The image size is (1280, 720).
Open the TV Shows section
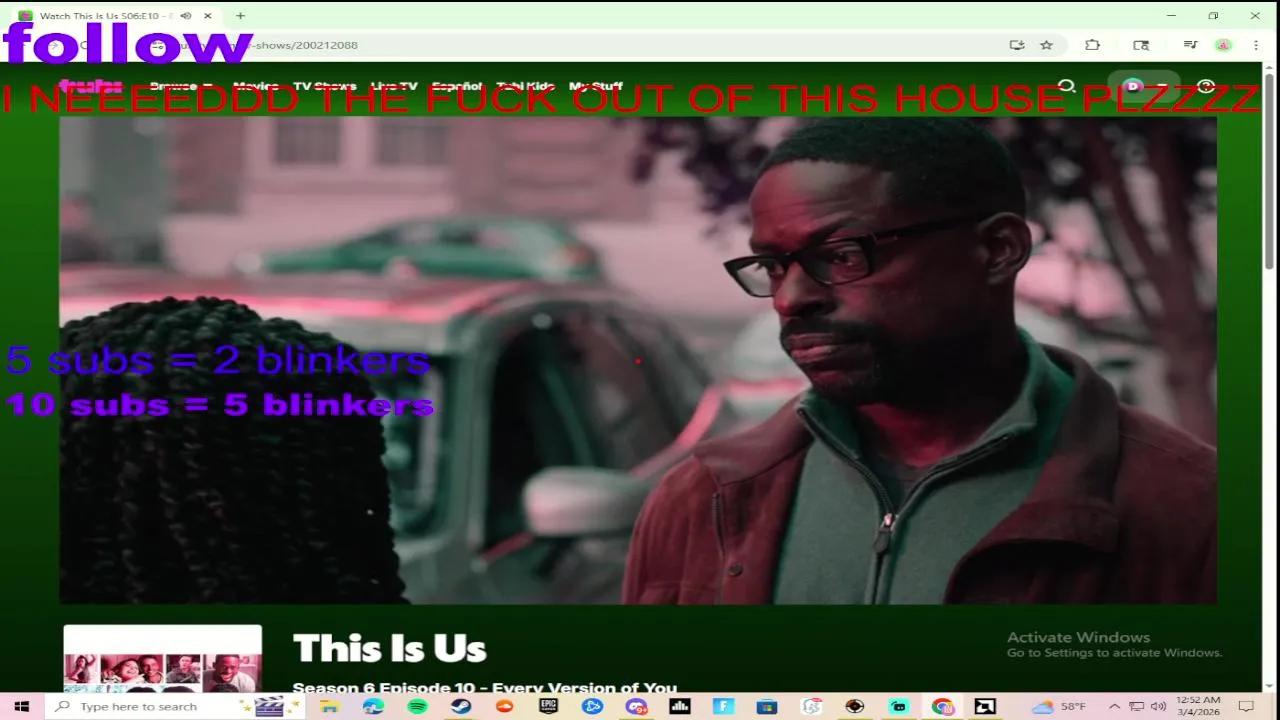pyautogui.click(x=324, y=86)
